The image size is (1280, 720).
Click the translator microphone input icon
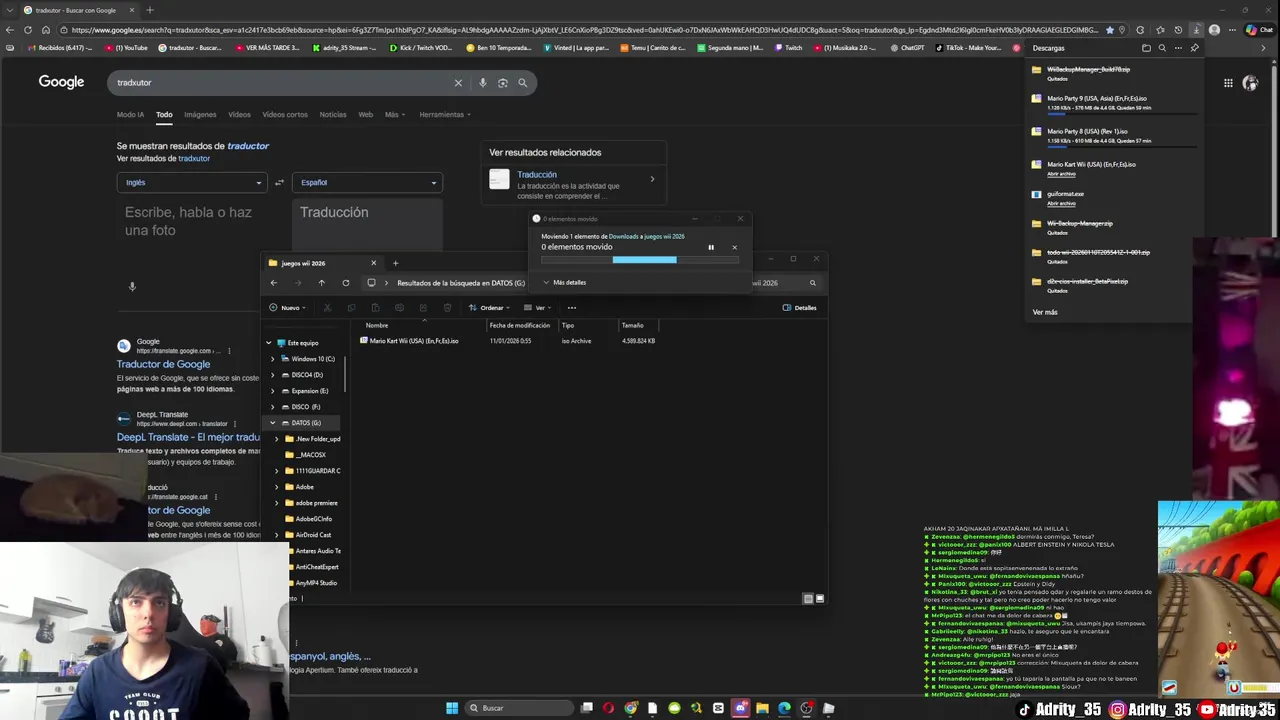pyautogui.click(x=132, y=287)
